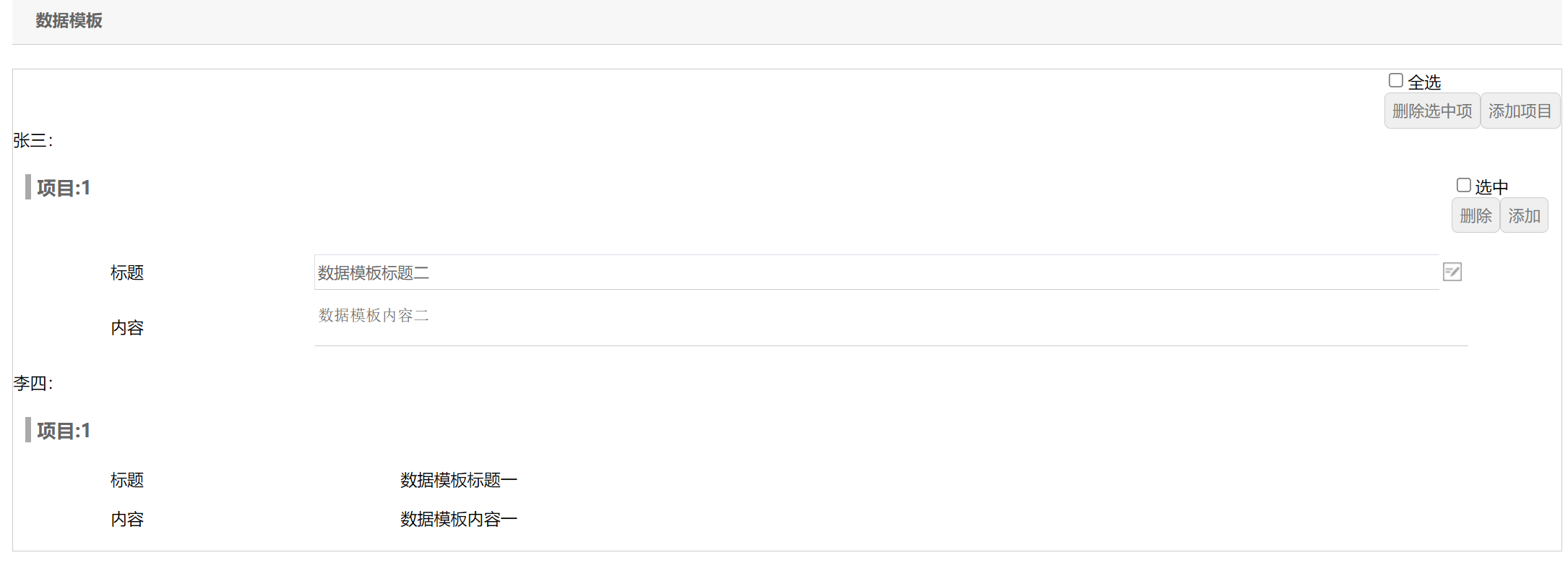Select the 数据模板内容一 text value
The height and width of the screenshot is (563, 1568).
click(458, 519)
